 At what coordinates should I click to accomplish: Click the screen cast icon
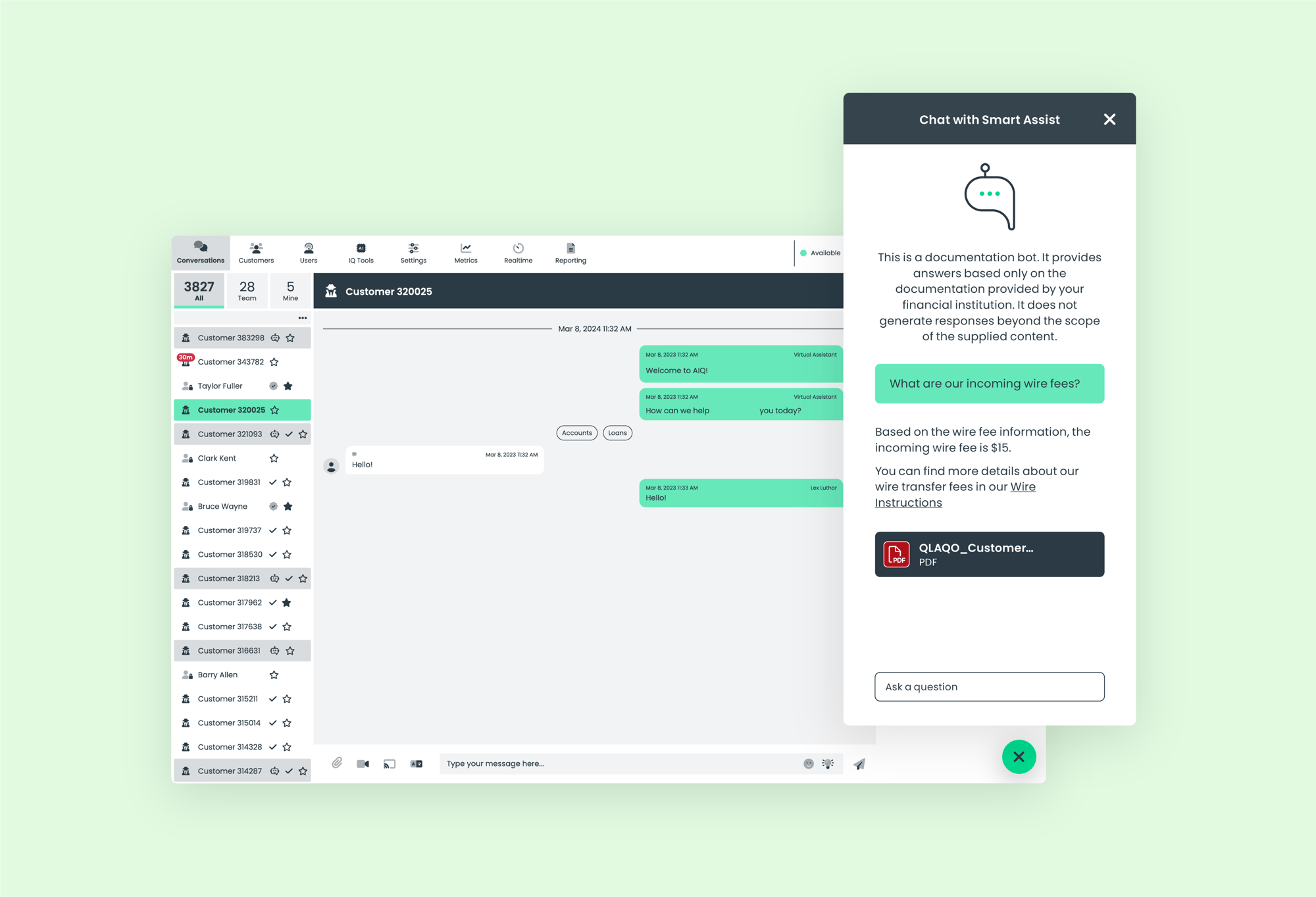[x=390, y=763]
